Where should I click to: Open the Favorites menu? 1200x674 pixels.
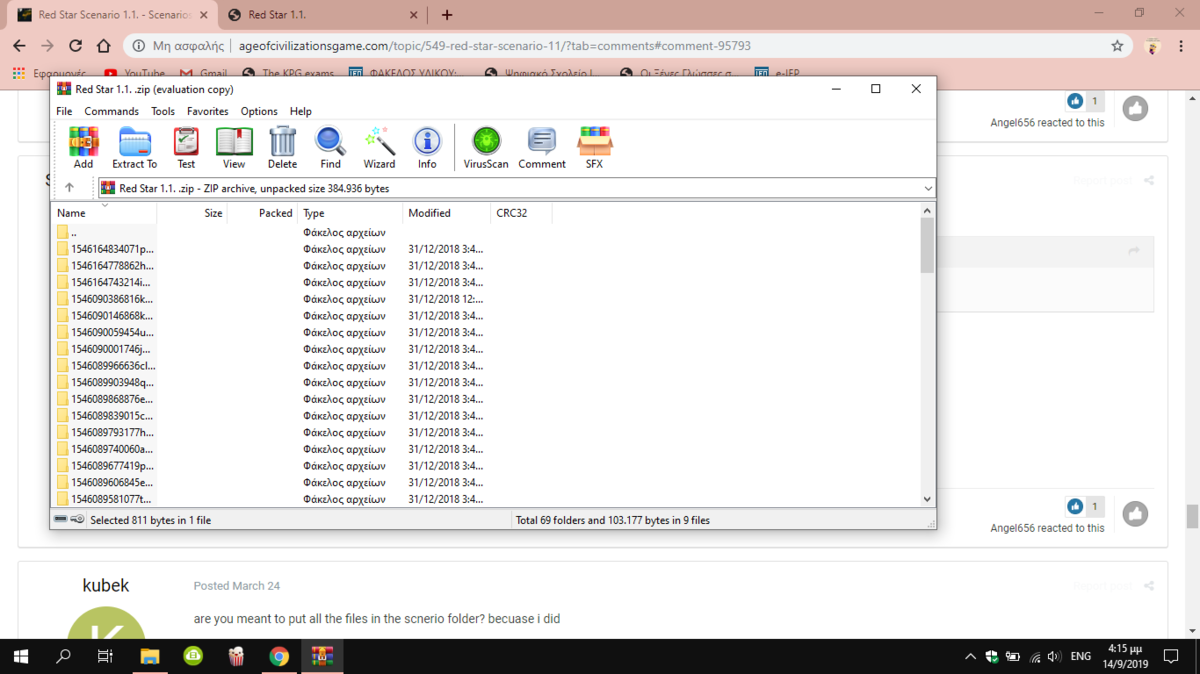coord(207,111)
